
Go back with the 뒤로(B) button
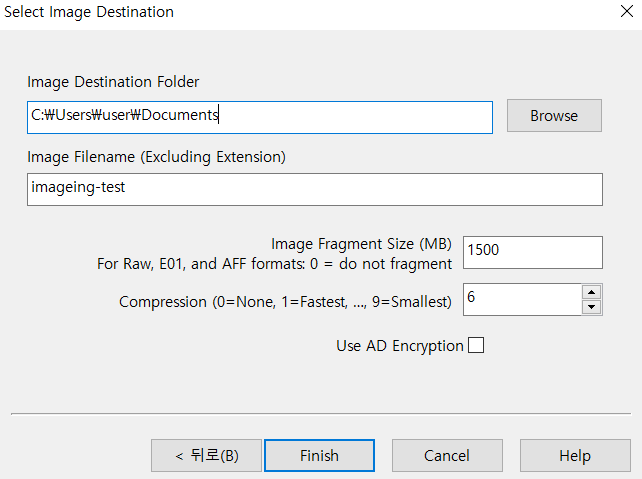(206, 455)
